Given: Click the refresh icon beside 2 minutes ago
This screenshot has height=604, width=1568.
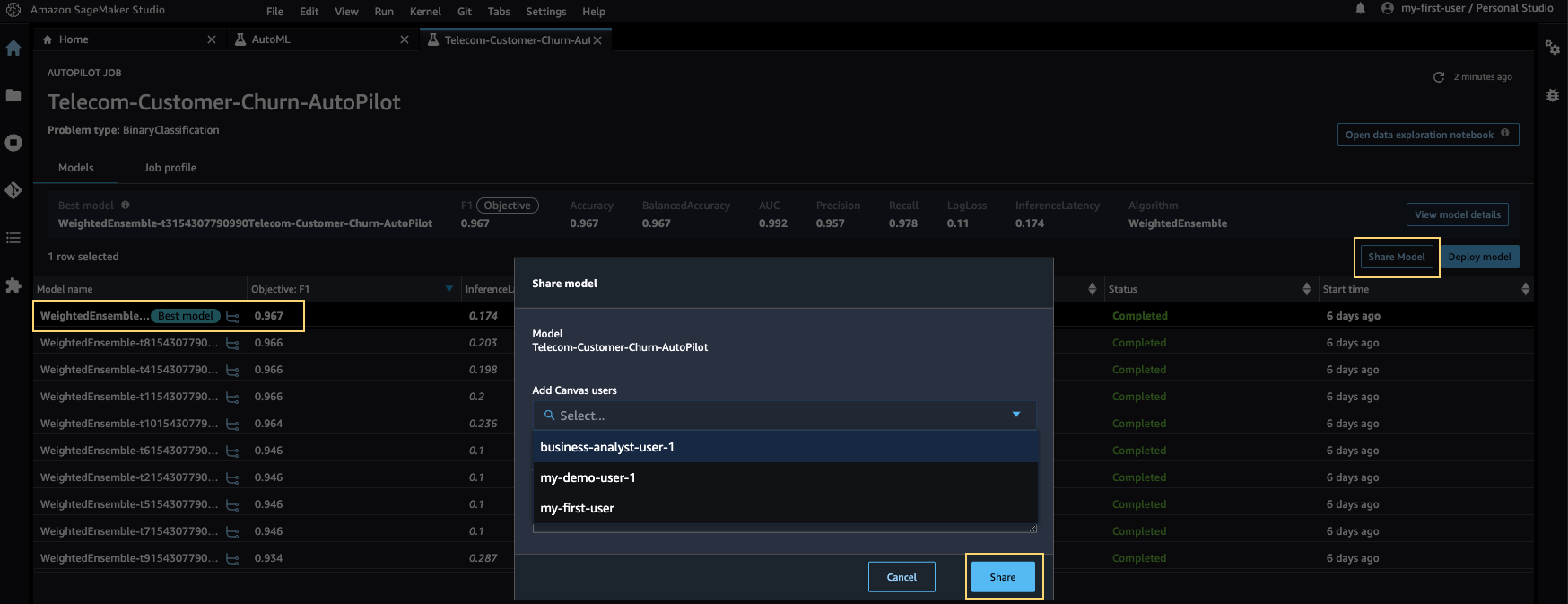Looking at the screenshot, I should click(1439, 77).
